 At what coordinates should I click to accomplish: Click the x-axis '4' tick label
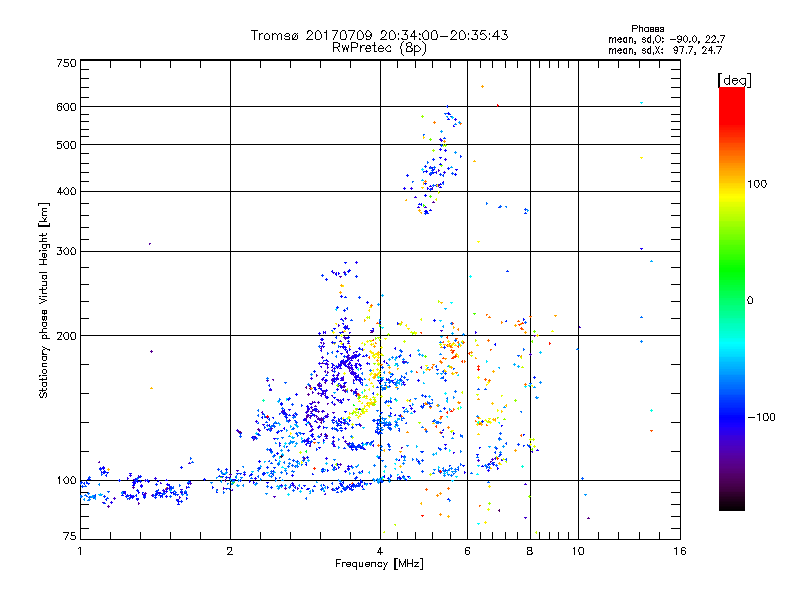380,551
